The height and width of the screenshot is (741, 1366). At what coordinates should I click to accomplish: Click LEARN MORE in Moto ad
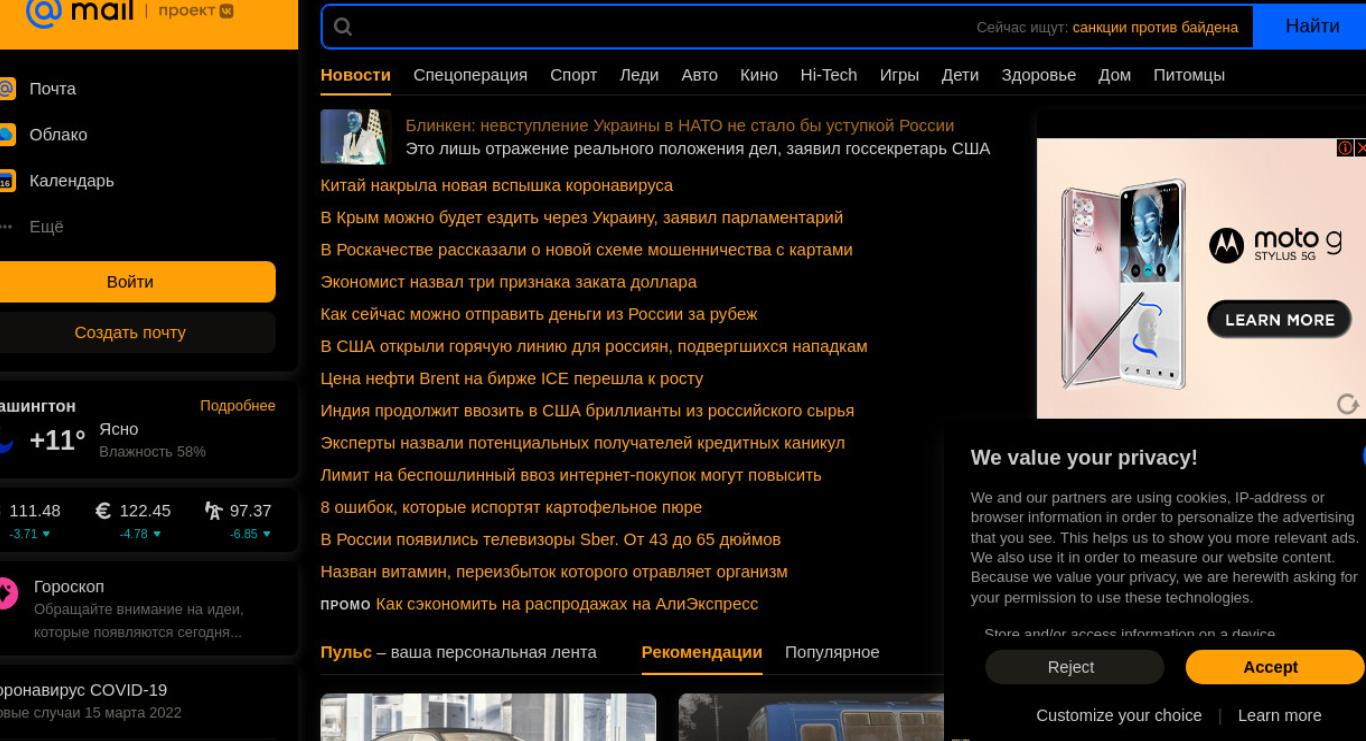(x=1280, y=320)
